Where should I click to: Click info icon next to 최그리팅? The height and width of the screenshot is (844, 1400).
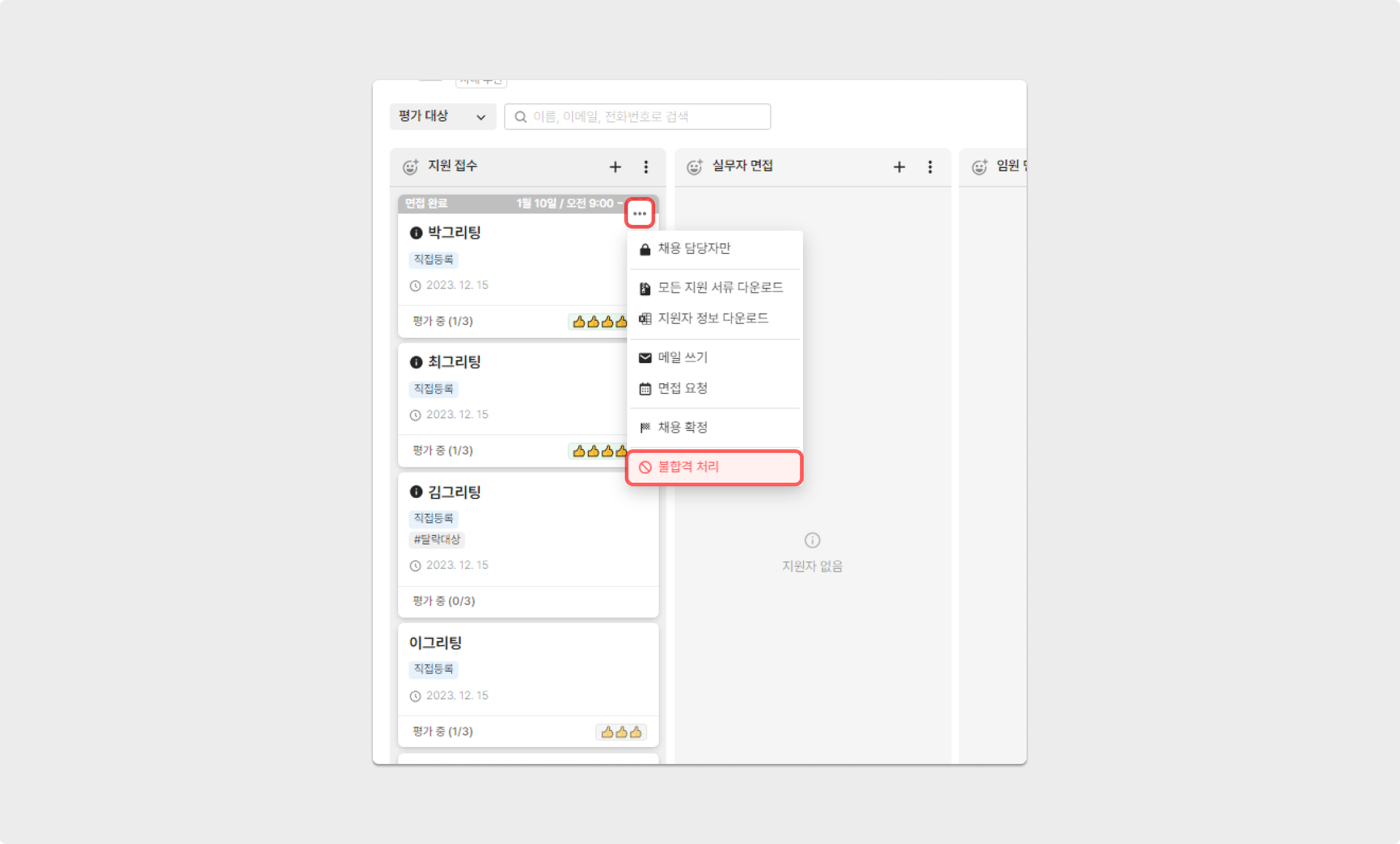click(x=416, y=362)
